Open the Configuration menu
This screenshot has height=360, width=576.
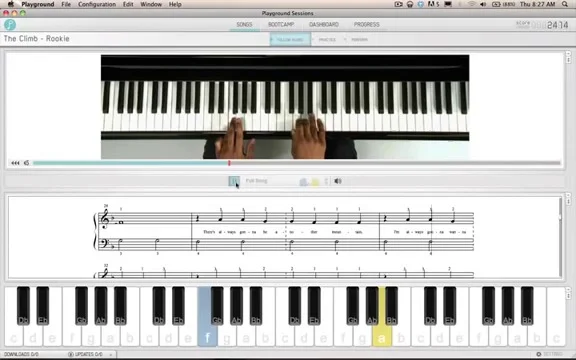click(97, 4)
